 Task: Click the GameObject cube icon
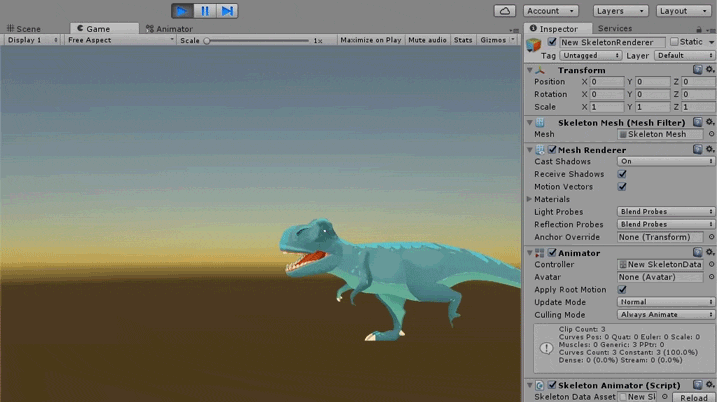pyautogui.click(x=534, y=44)
